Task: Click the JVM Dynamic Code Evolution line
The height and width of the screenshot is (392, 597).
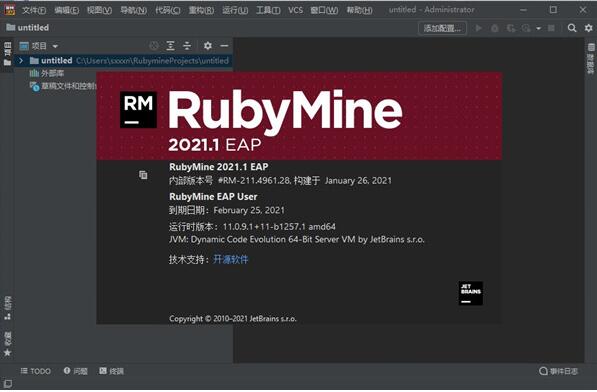Action: click(297, 239)
